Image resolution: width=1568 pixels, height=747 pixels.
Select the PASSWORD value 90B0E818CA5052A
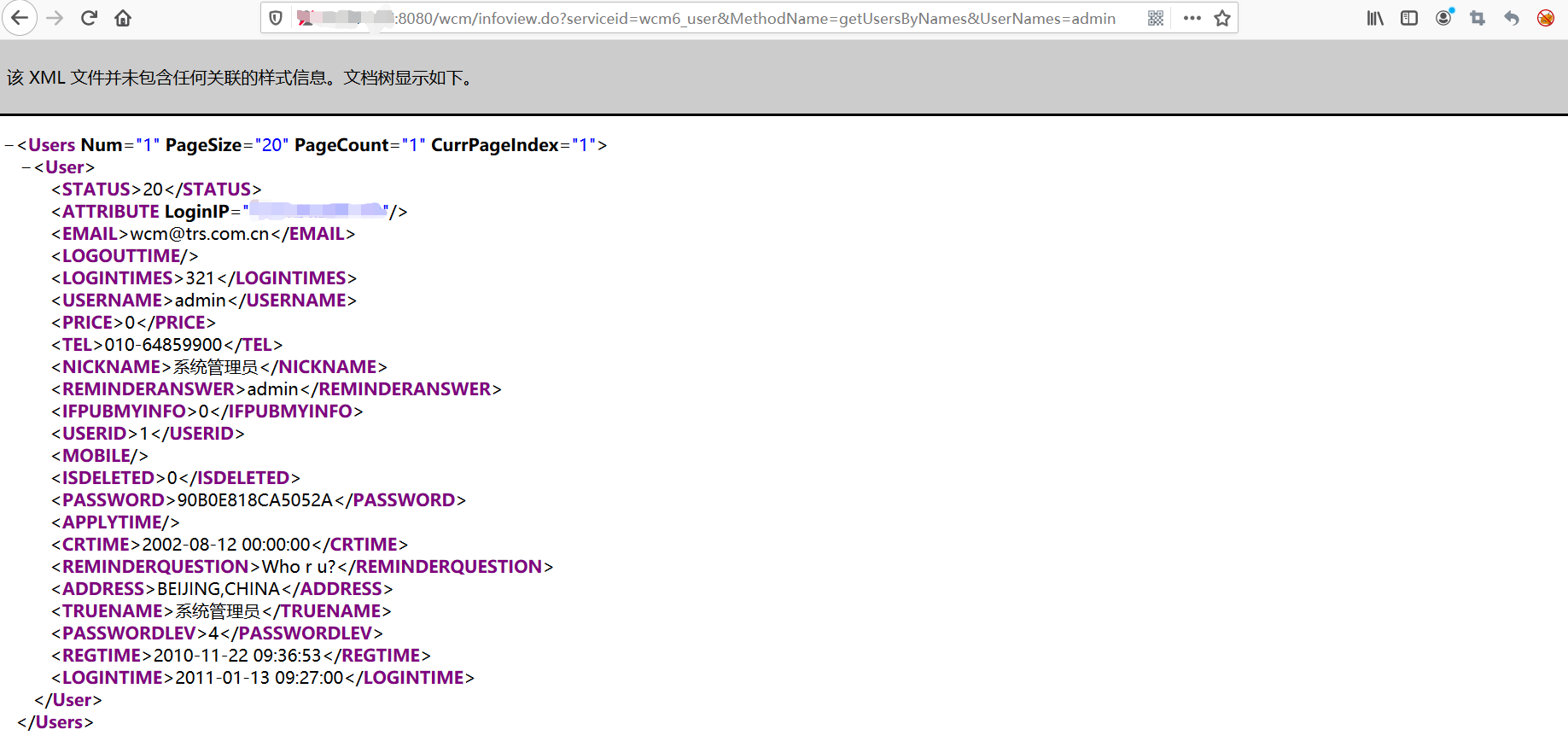pos(255,500)
